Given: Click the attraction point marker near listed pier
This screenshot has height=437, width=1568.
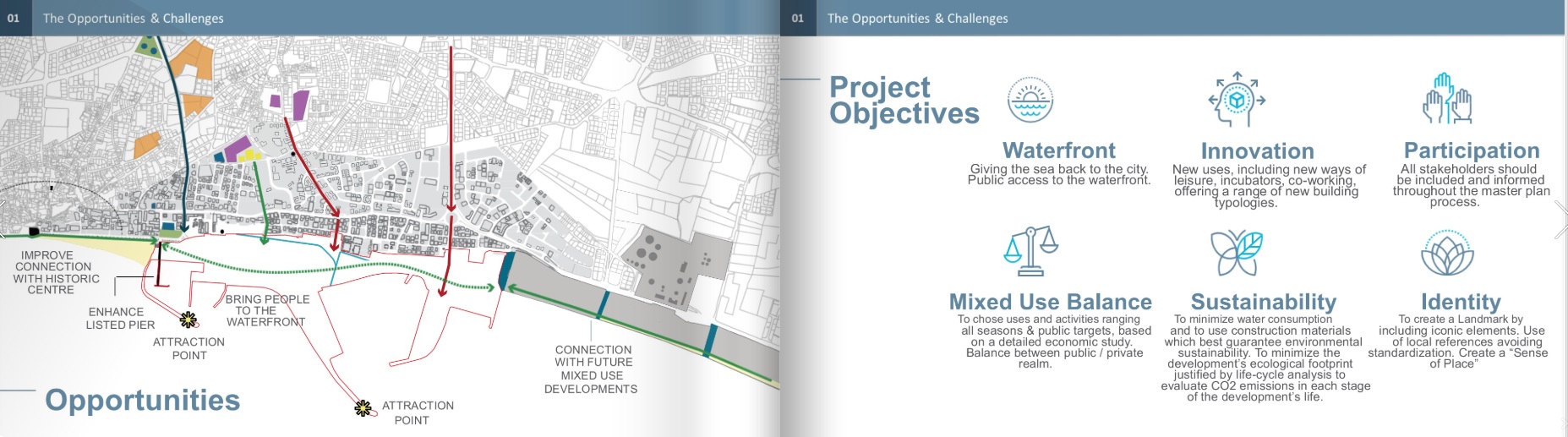Looking at the screenshot, I should pyautogui.click(x=188, y=320).
